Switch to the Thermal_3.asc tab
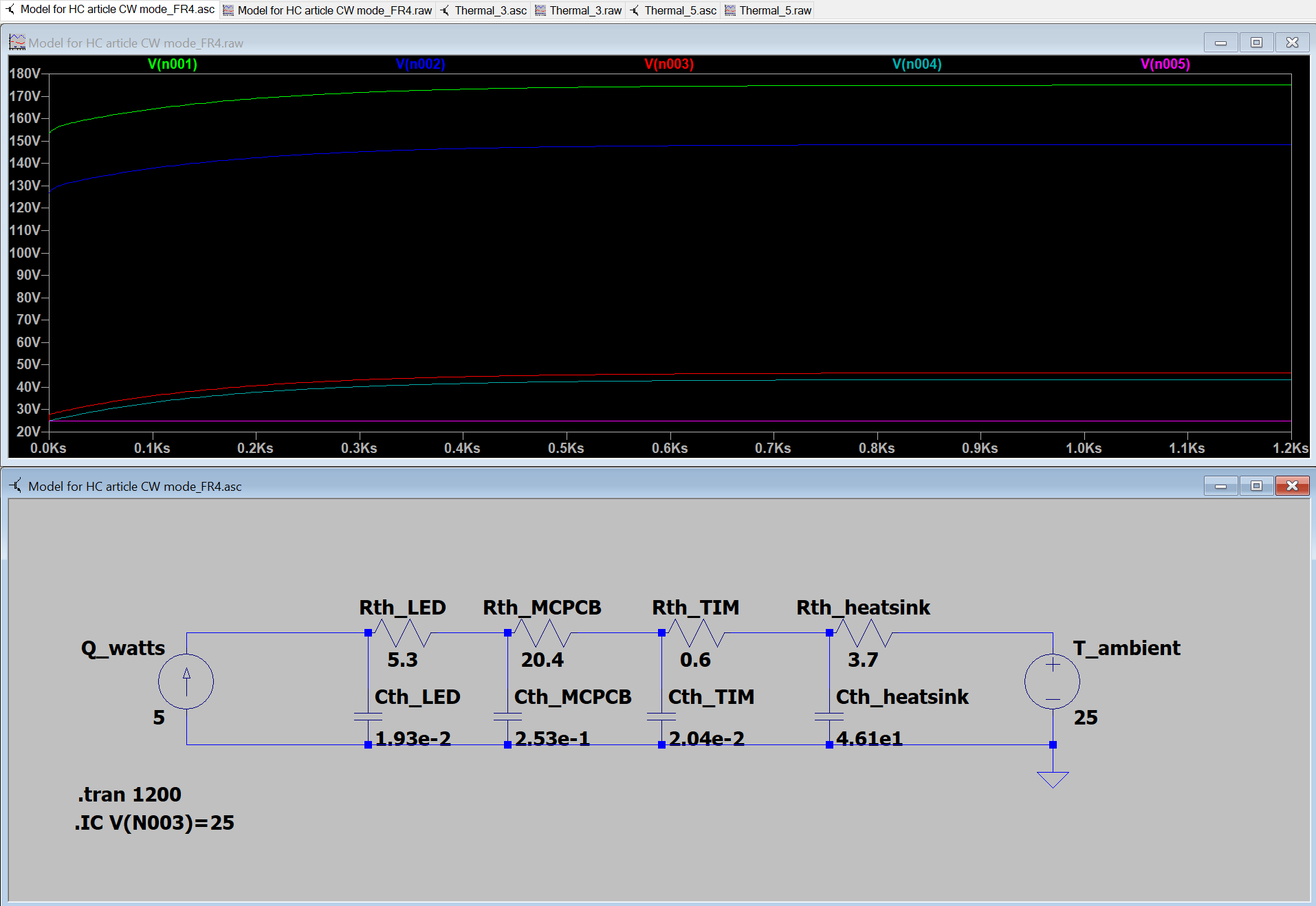This screenshot has width=1316, height=906. click(484, 10)
